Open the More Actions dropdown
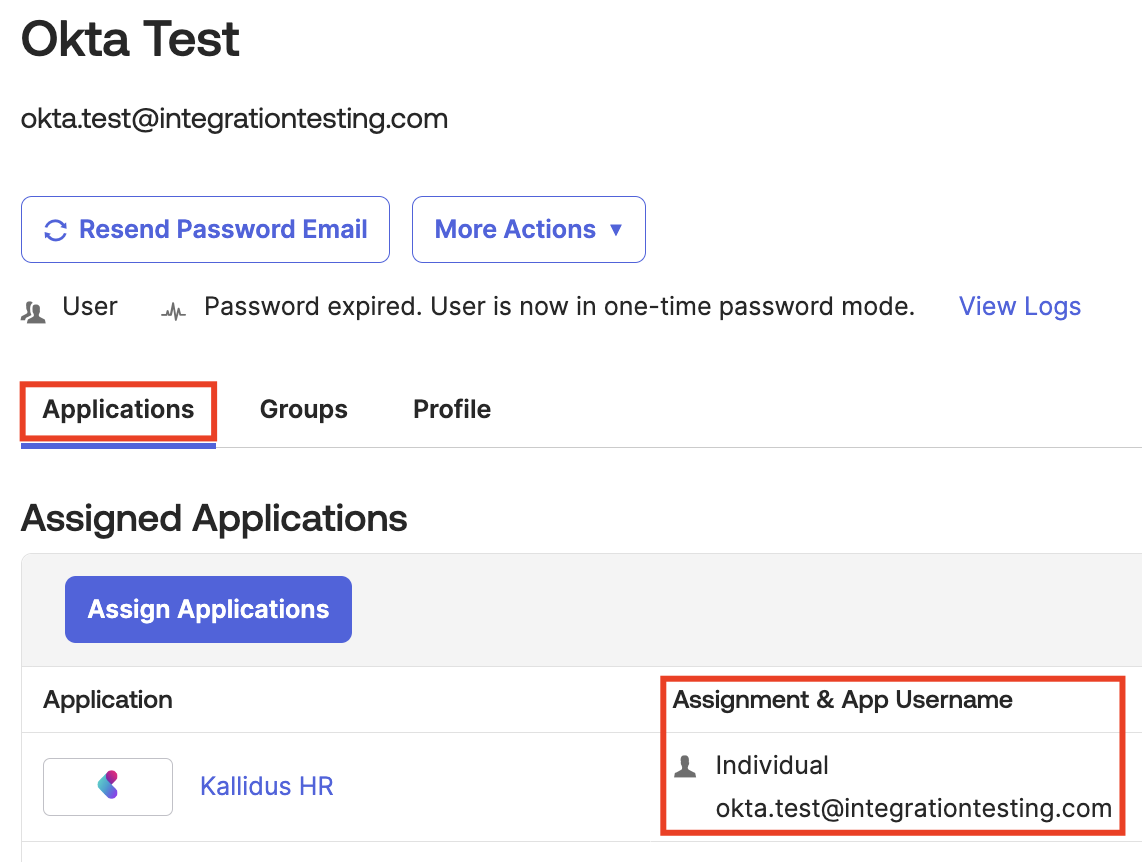1142x862 pixels. 528,230
